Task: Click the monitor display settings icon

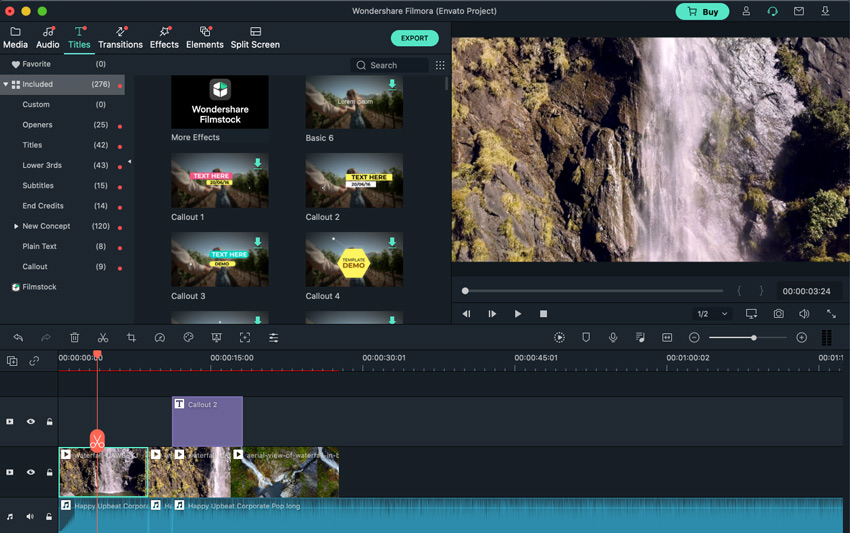Action: click(751, 314)
